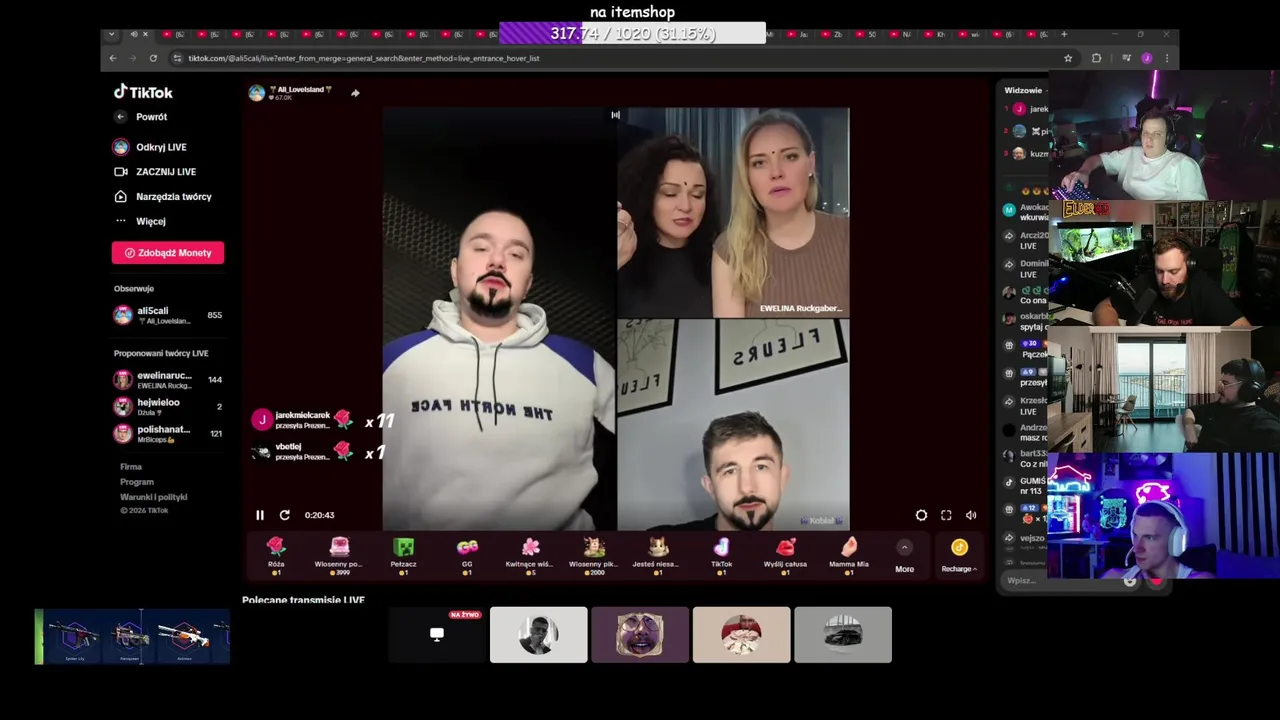This screenshot has height=720, width=1280.
Task: Click the browser reload button
Action: click(153, 58)
